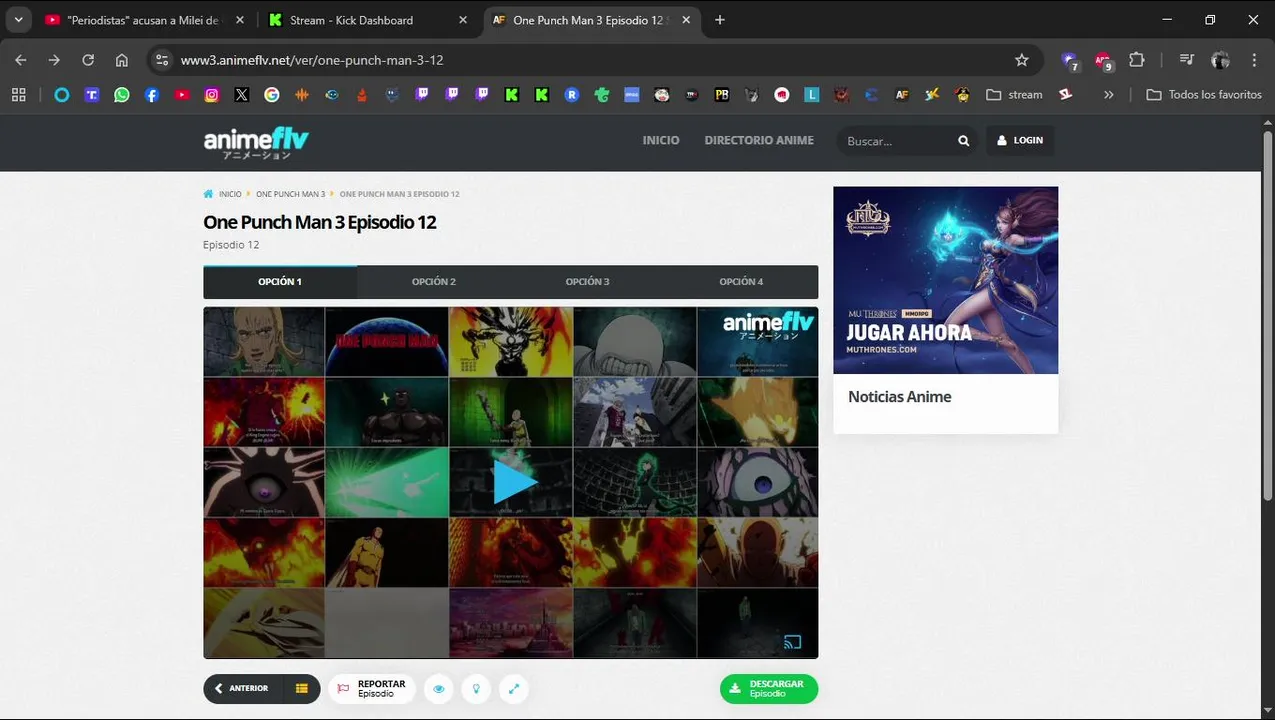Click the green DESCARGAR Episodio button
Screen dimensions: 1275x720
coord(768,689)
